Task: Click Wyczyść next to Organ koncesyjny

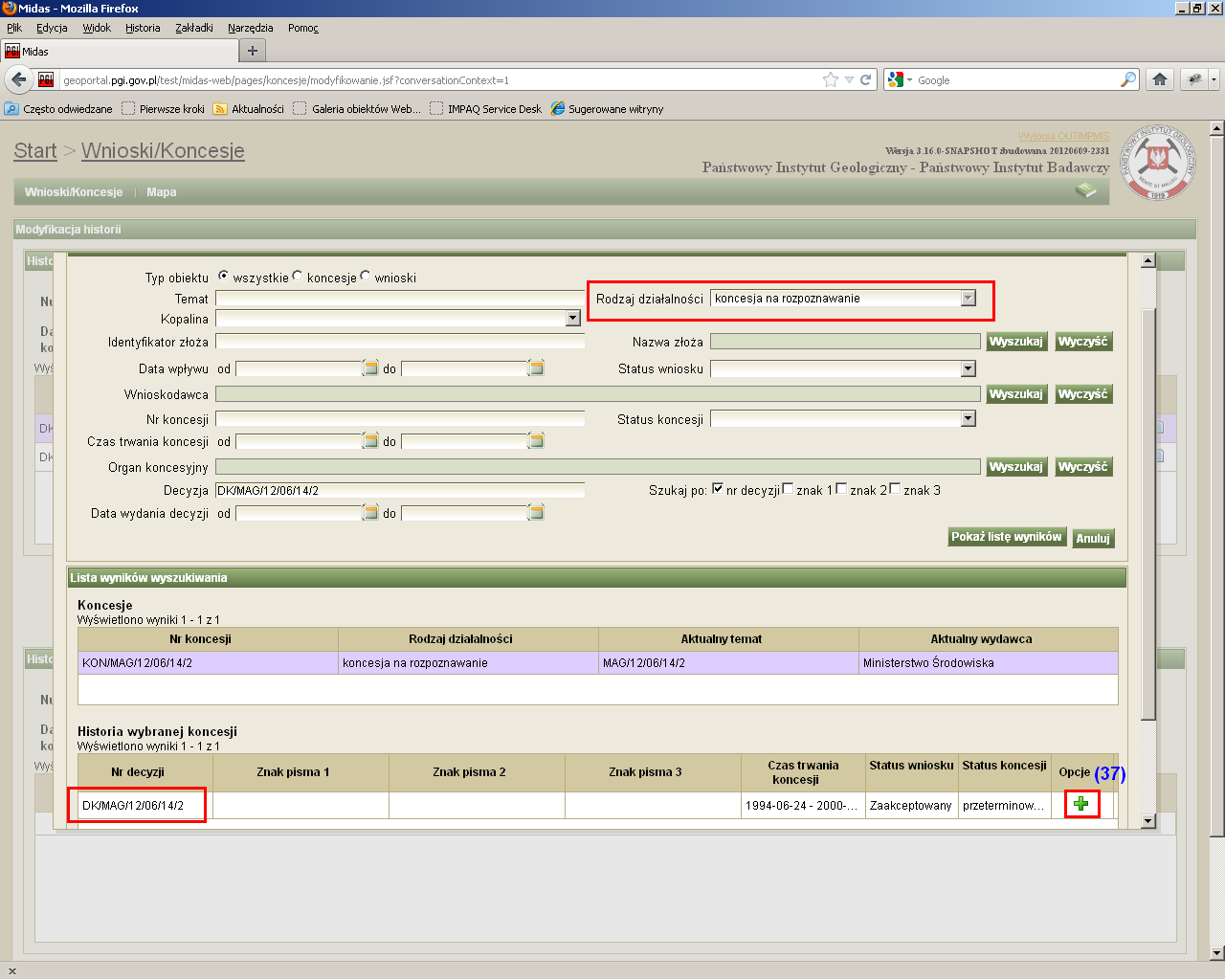Action: pyautogui.click(x=1083, y=467)
